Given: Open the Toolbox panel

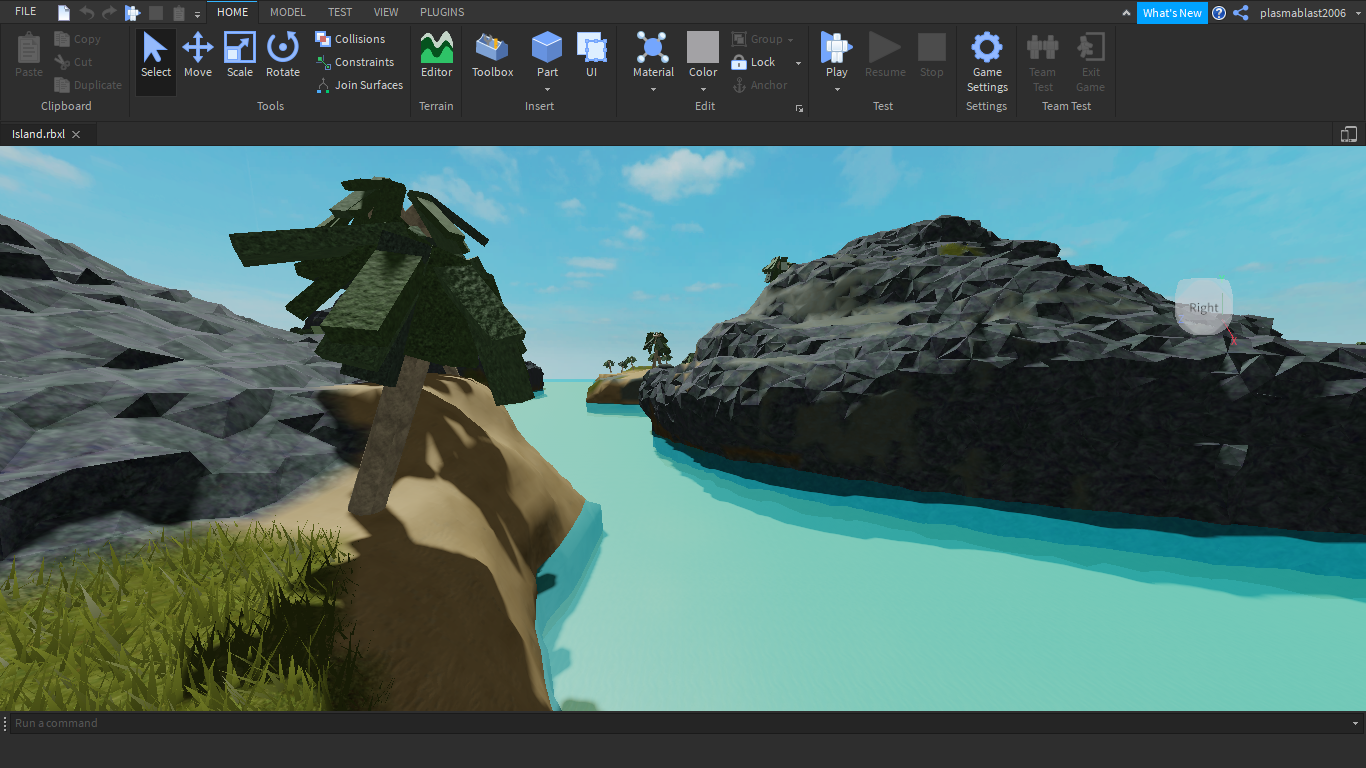Looking at the screenshot, I should [492, 55].
